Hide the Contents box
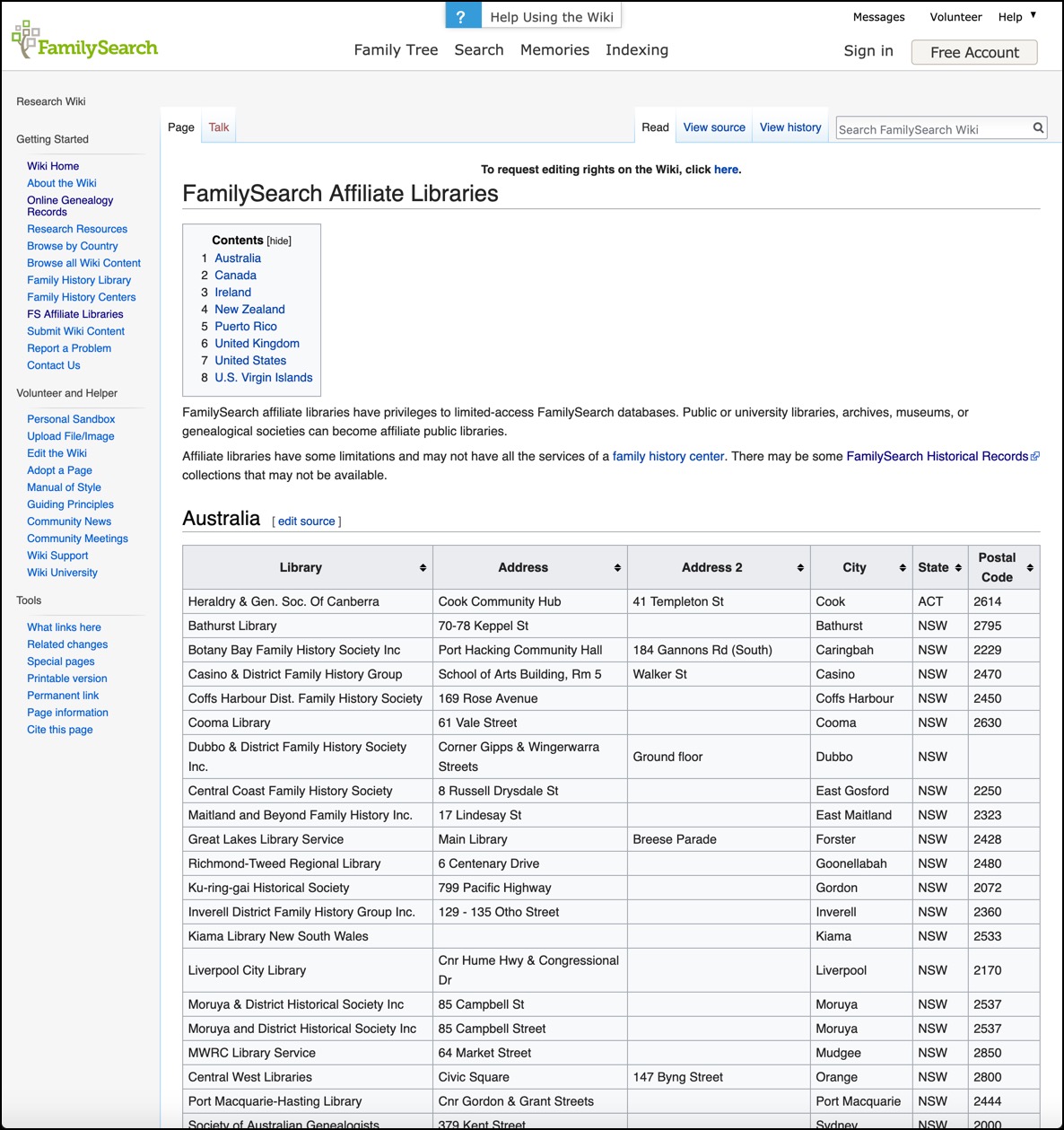 [279, 241]
